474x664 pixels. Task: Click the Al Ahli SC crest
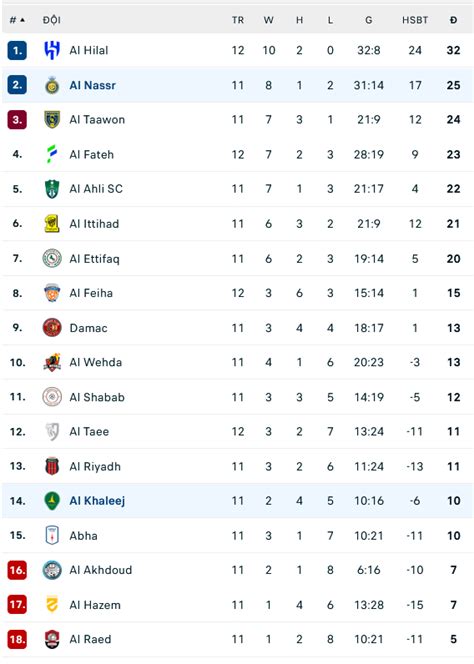[x=52, y=189]
